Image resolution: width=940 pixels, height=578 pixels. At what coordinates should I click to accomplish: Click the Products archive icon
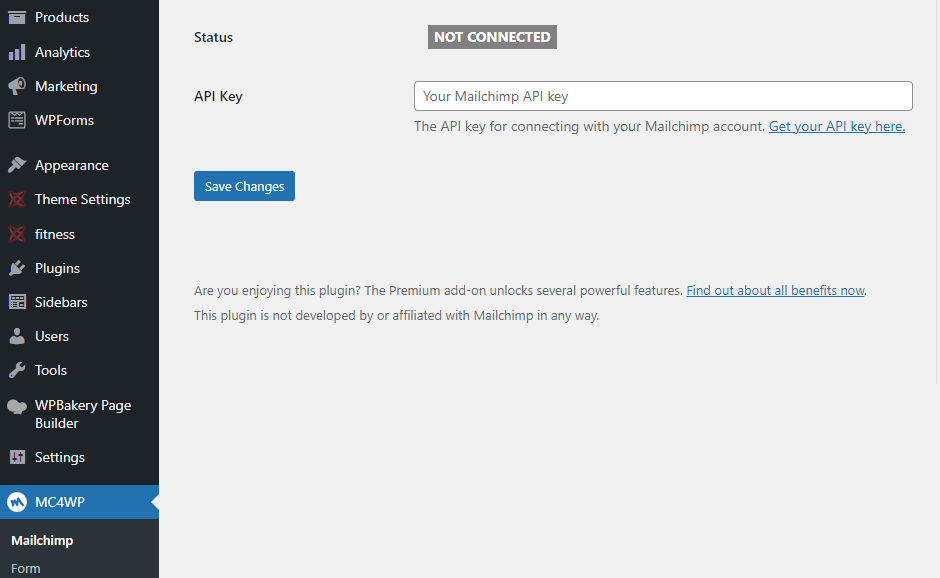tap(17, 17)
